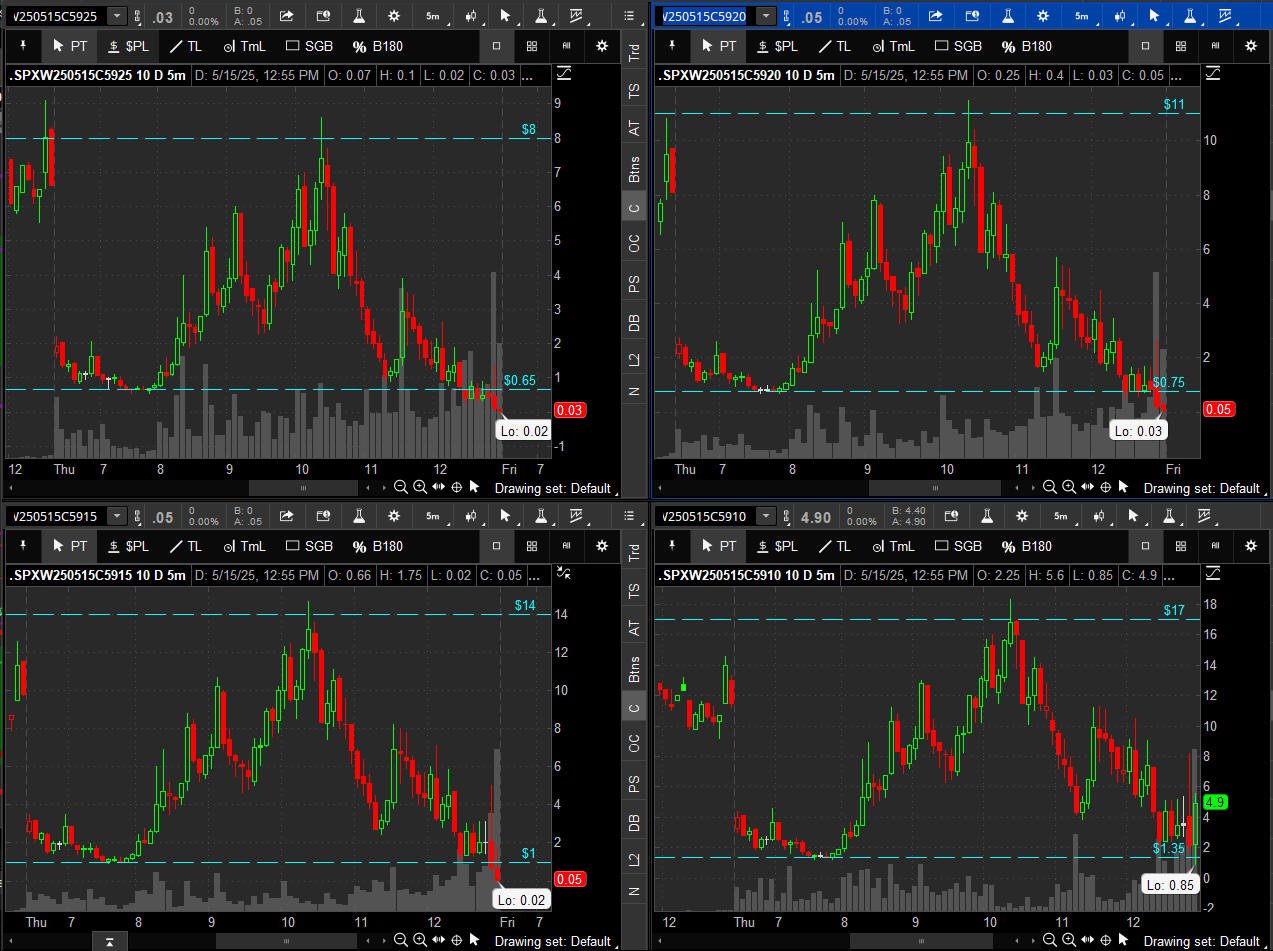Expand the 5m timeframe selector on the C5920 chart
Viewport: 1273px width, 951px height.
click(1081, 16)
